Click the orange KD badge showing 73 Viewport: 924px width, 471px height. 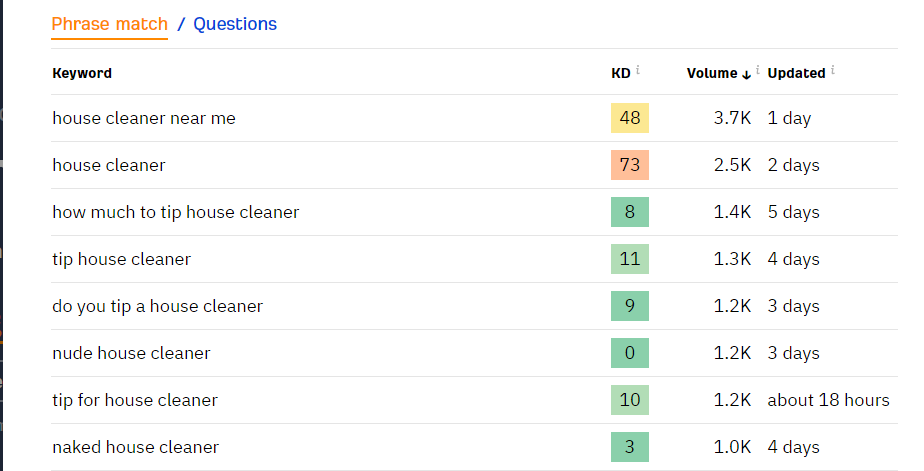point(630,165)
